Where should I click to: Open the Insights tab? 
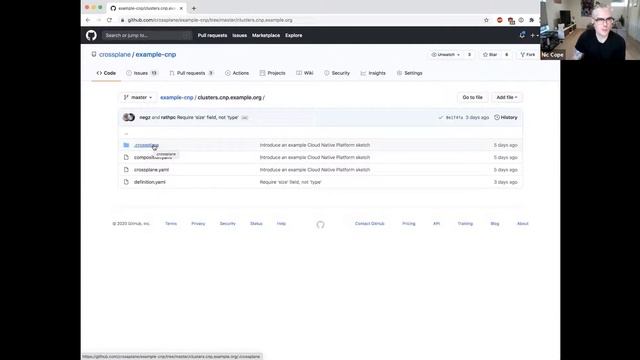pyautogui.click(x=373, y=73)
